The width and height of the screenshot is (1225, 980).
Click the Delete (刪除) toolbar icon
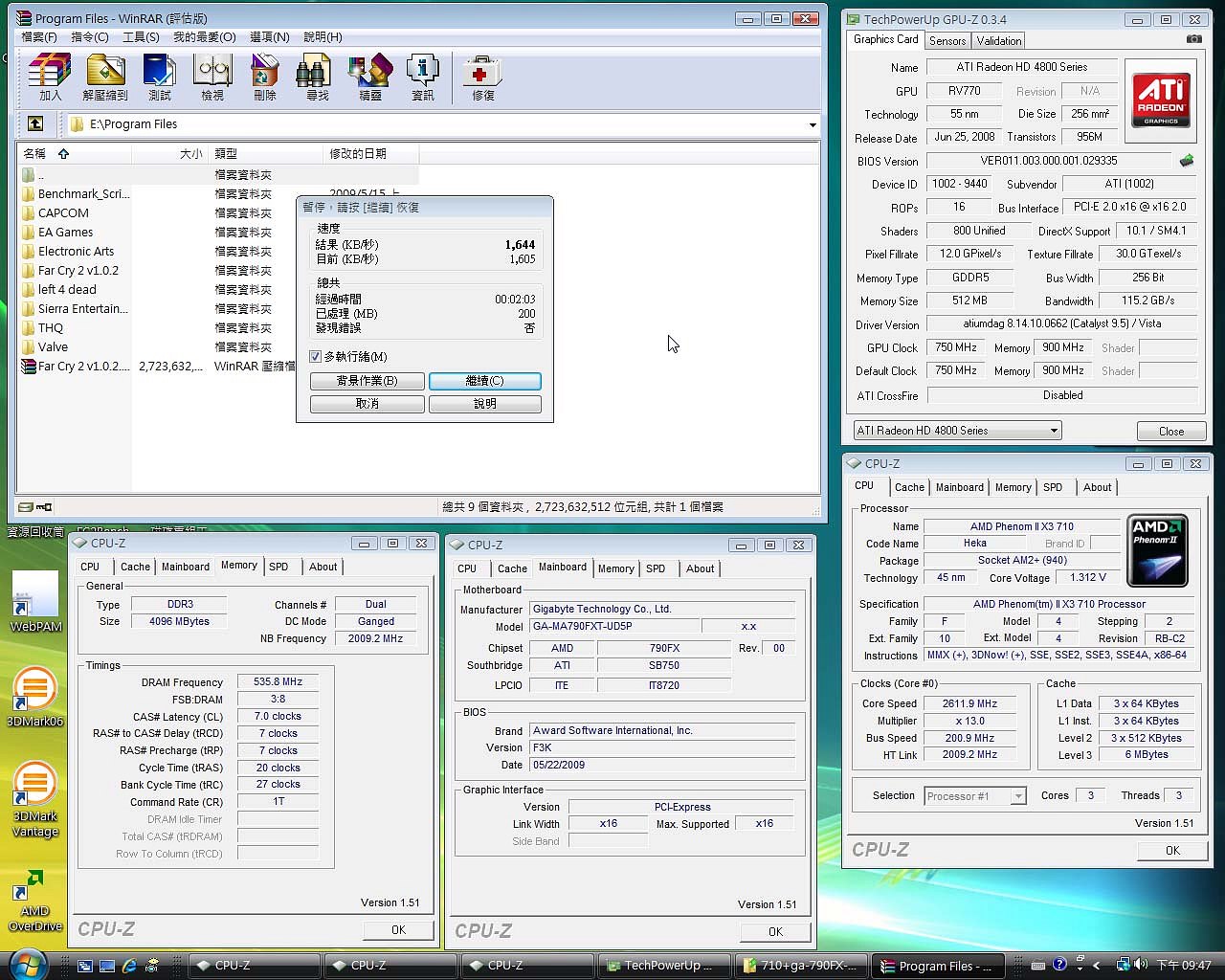265,78
